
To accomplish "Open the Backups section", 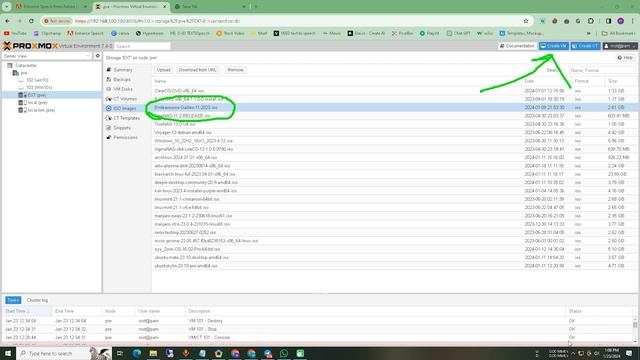I will [x=122, y=79].
